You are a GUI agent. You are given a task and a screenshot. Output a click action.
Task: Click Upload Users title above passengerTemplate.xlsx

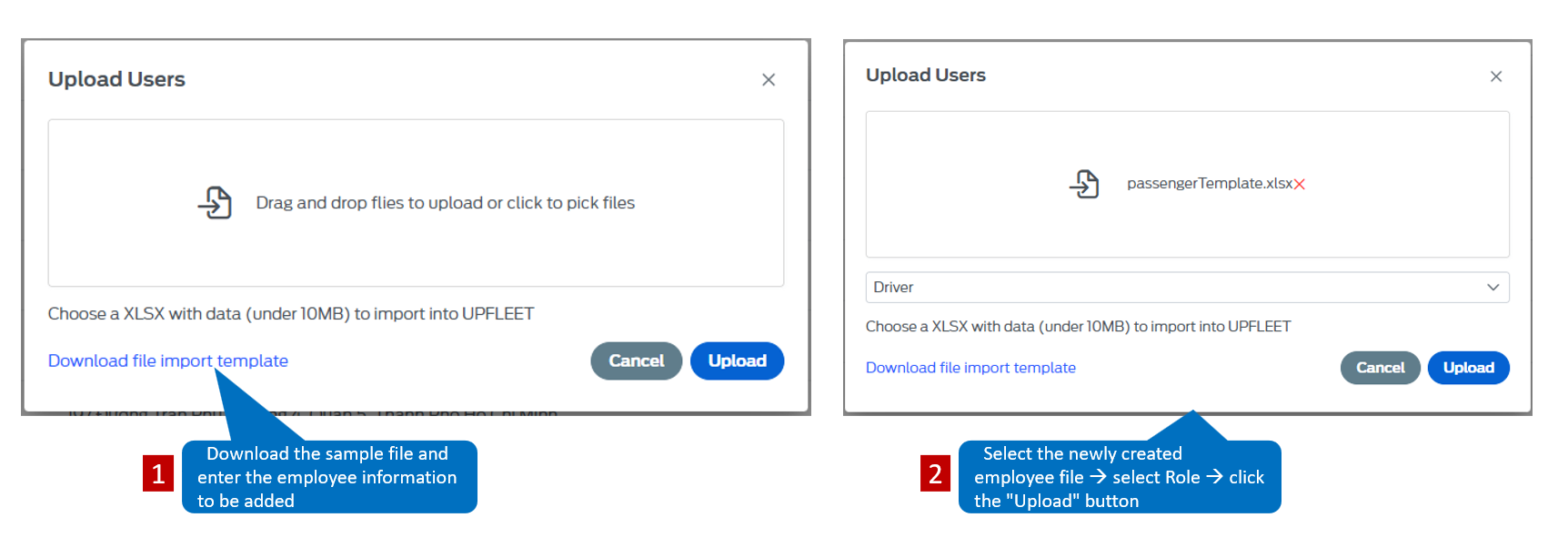click(x=926, y=75)
